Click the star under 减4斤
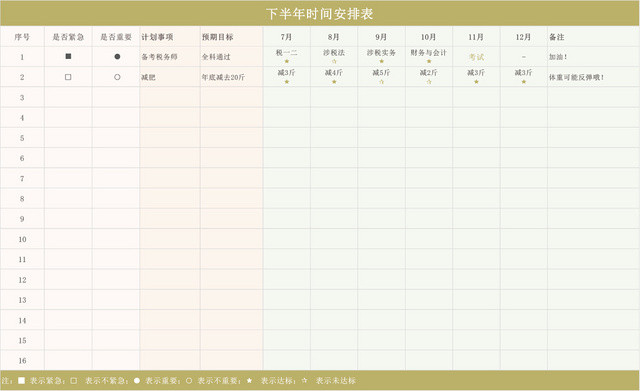640x391 pixels. click(334, 82)
